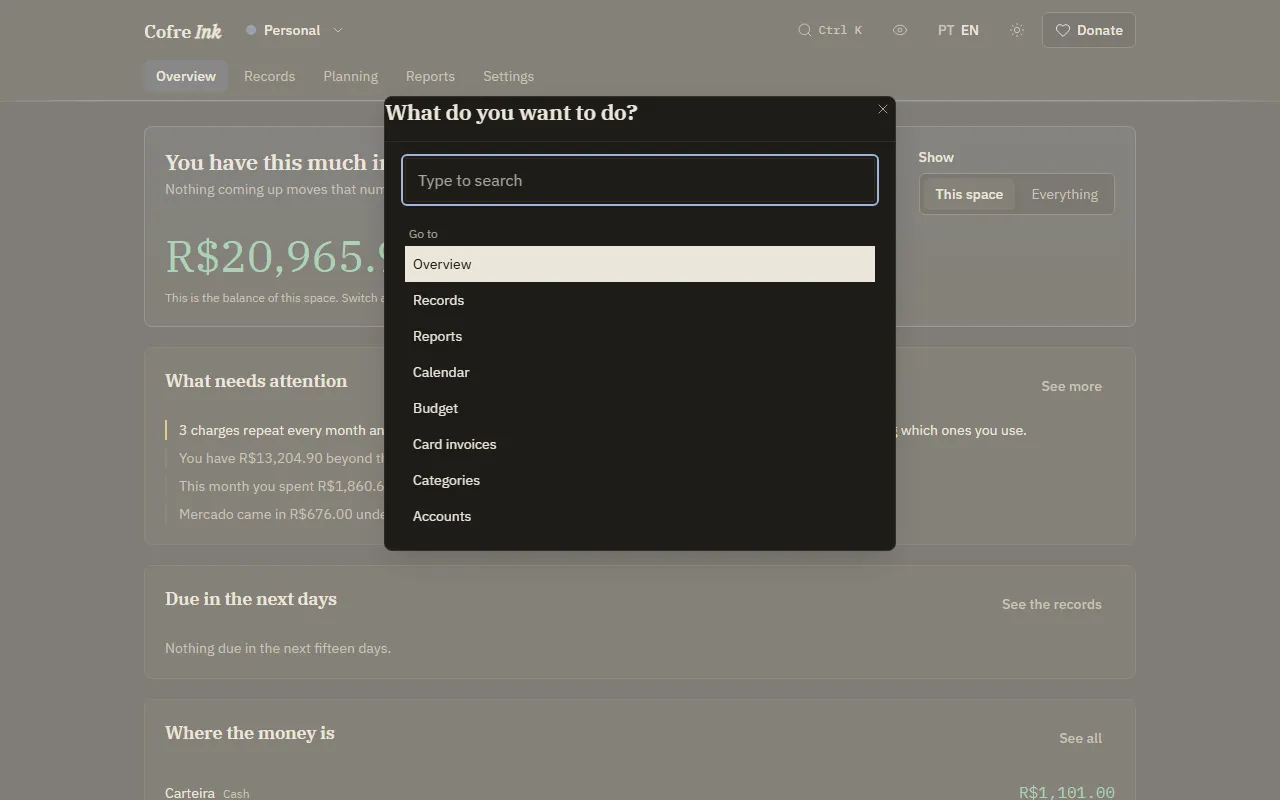Screen dimensions: 1280x800
Task: Go to Card invoices from the palette
Action: 640,444
